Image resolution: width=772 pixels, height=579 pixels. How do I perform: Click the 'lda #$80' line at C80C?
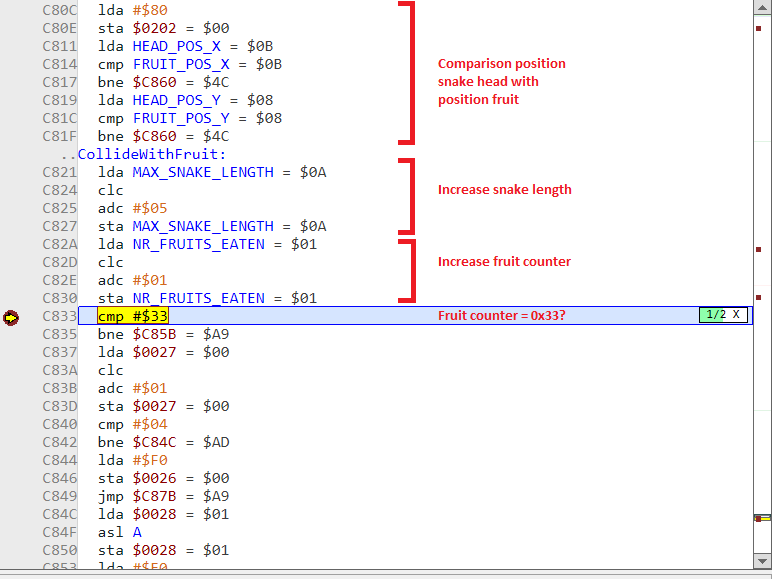pyautogui.click(x=132, y=10)
